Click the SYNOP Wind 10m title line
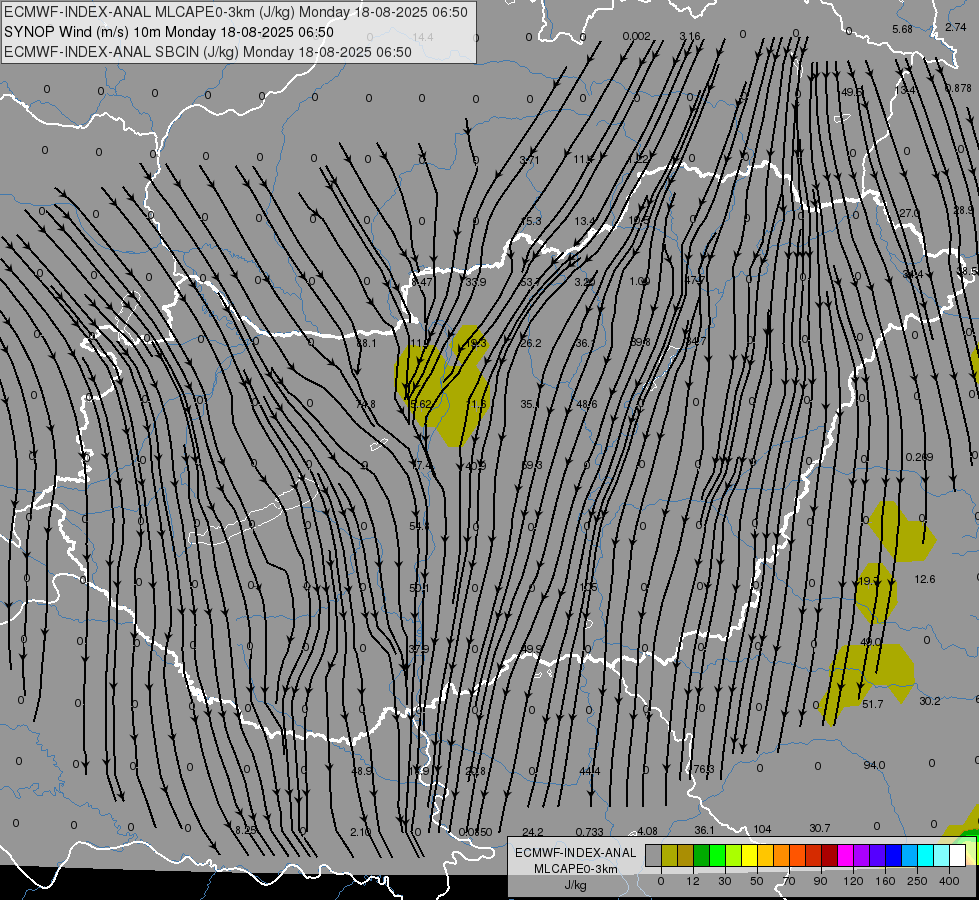Viewport: 979px width, 900px height. [x=169, y=32]
